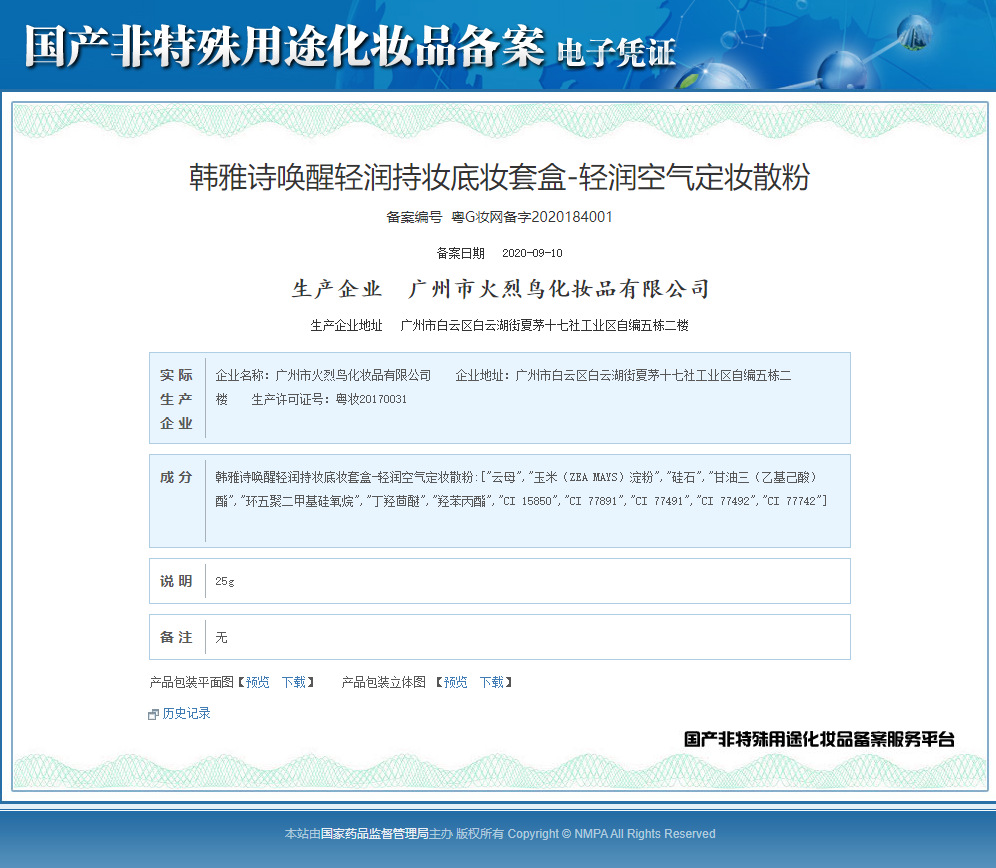Click the filing date 2020-09-10
This screenshot has height=868, width=996.
coord(532,254)
